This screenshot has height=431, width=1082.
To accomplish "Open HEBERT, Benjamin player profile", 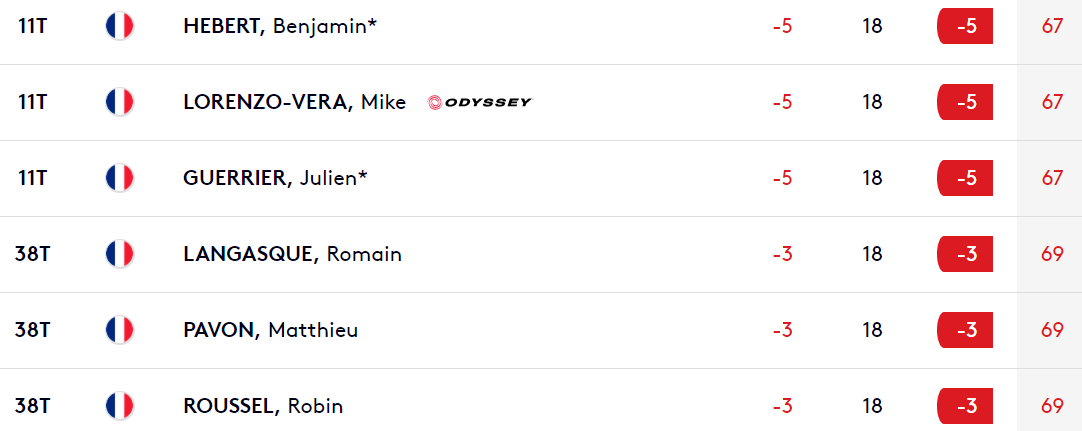I will pyautogui.click(x=280, y=26).
